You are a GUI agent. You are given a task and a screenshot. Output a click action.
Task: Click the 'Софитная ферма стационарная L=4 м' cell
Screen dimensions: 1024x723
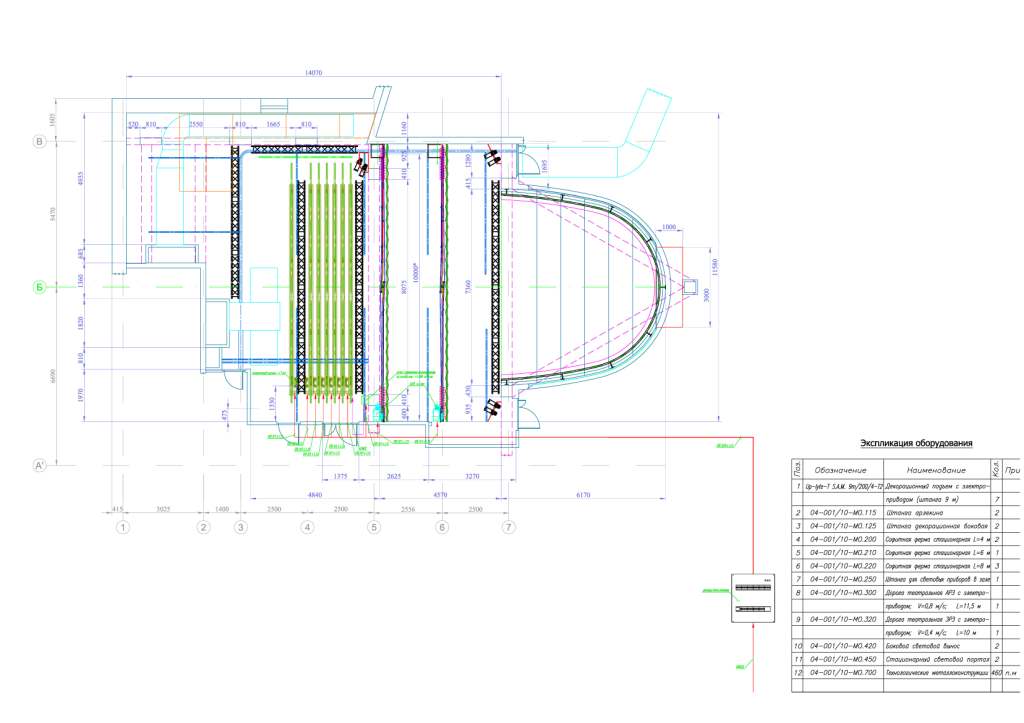coord(937,539)
